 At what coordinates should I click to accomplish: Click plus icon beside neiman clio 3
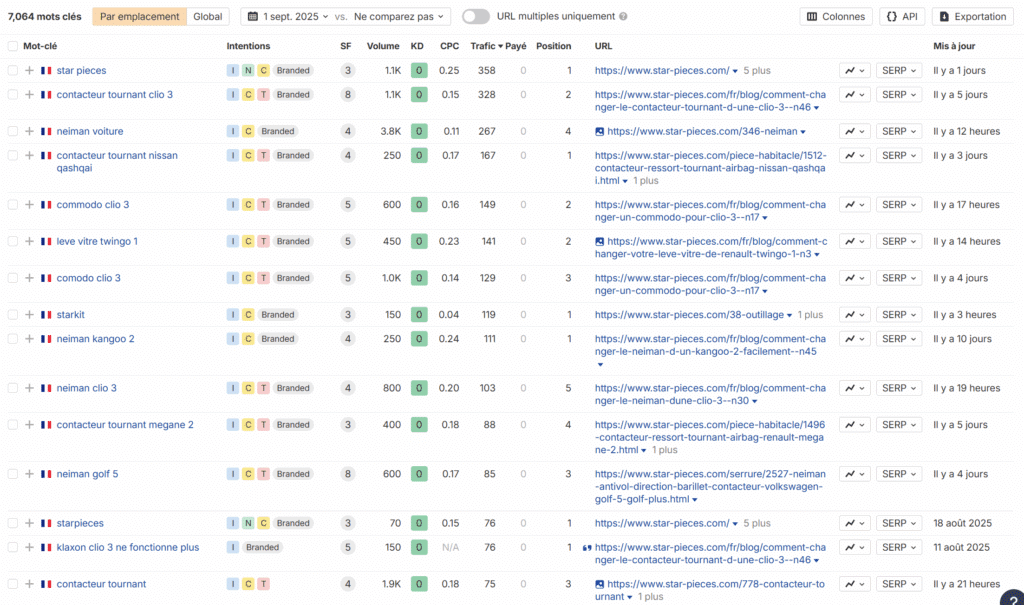[29, 388]
